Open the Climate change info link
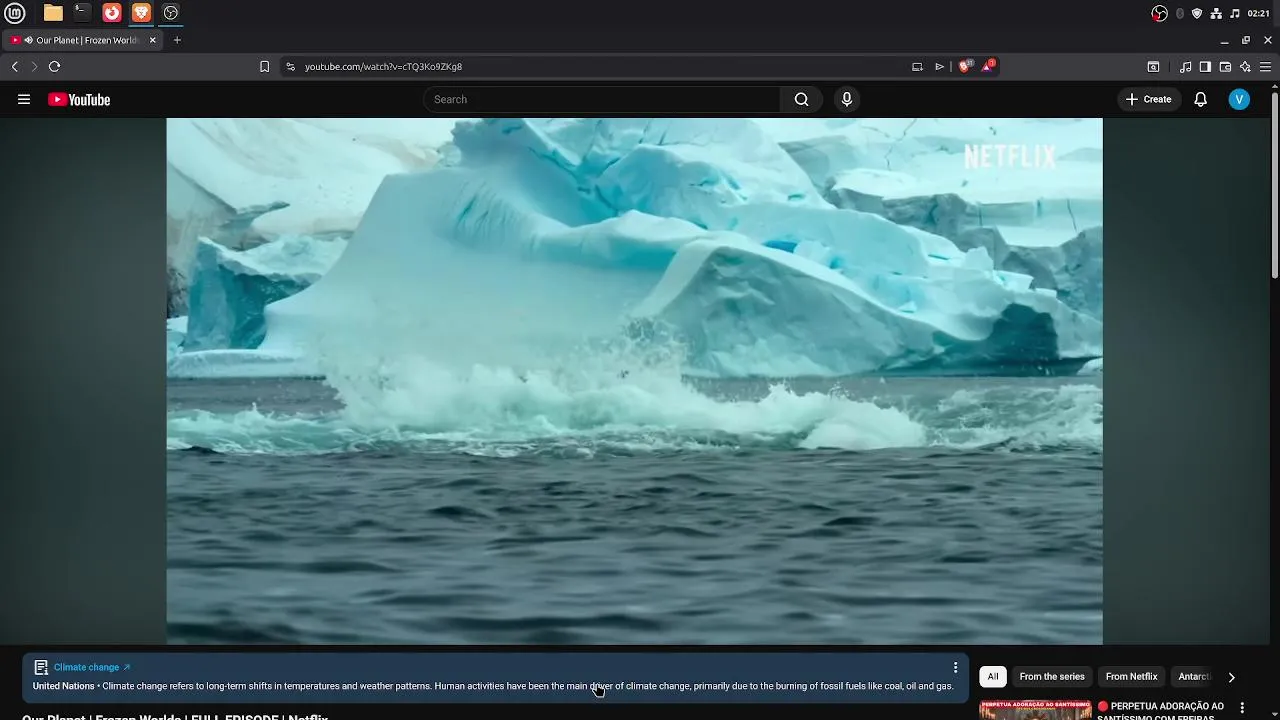 (92, 667)
